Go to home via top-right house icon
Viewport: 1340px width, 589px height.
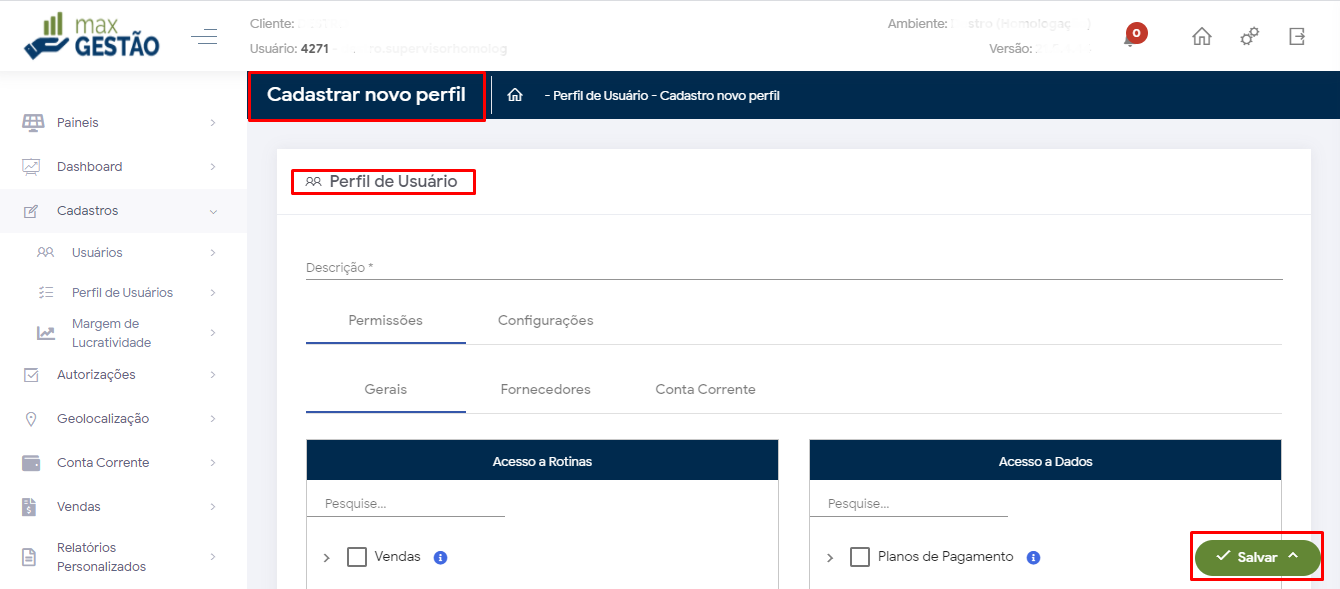pos(1202,37)
